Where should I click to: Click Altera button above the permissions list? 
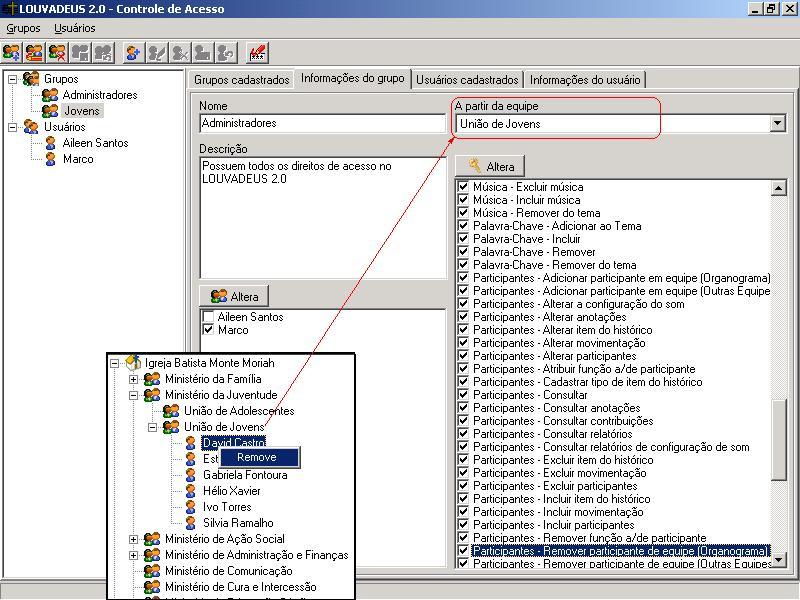(490, 166)
